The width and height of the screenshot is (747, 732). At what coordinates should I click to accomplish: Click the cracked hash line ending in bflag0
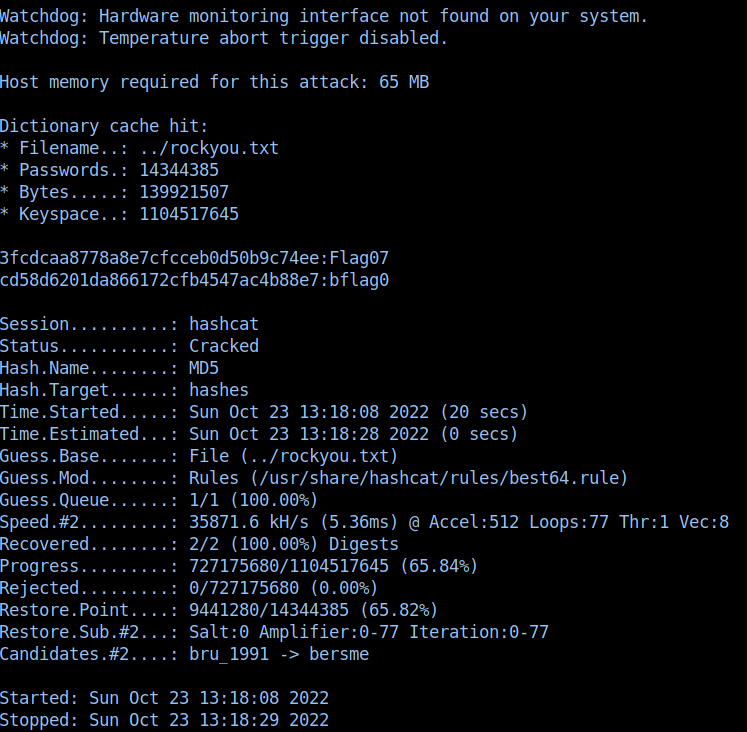tap(194, 280)
